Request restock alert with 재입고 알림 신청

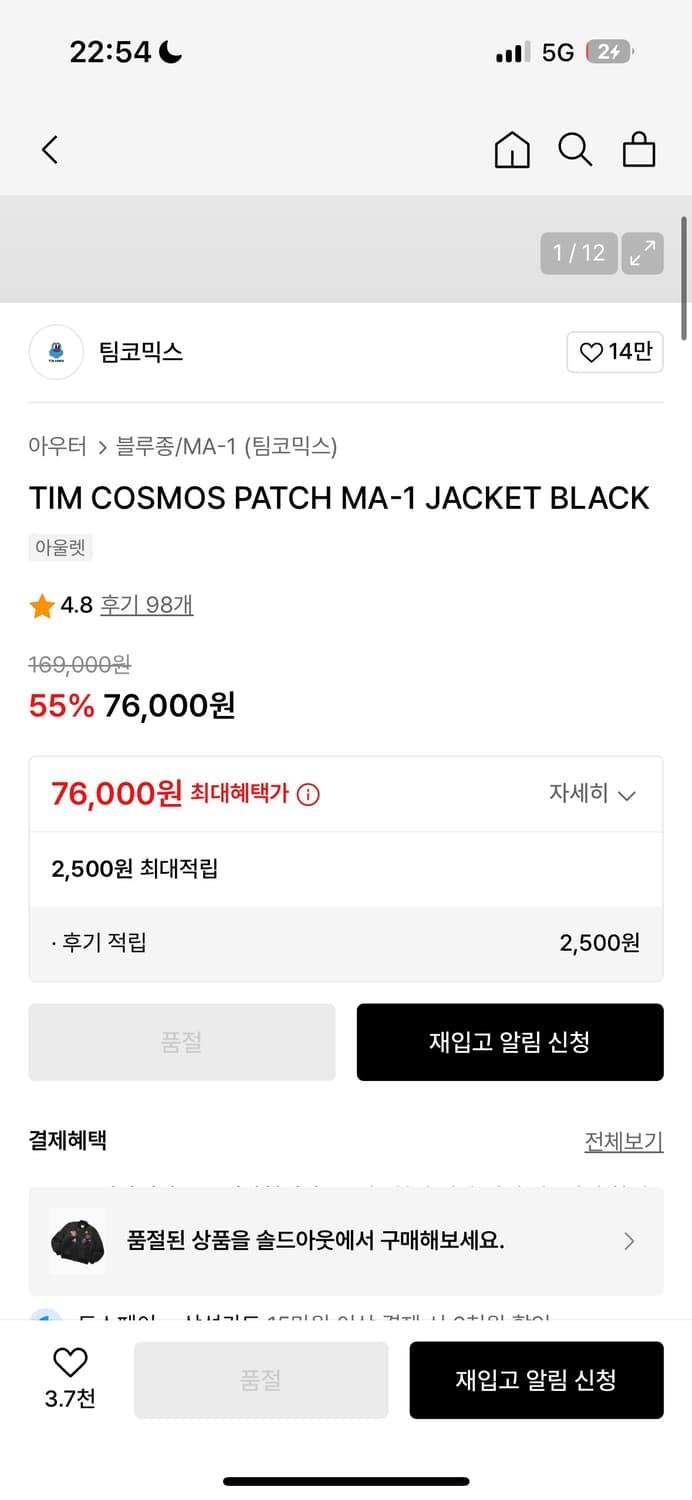(x=510, y=1042)
